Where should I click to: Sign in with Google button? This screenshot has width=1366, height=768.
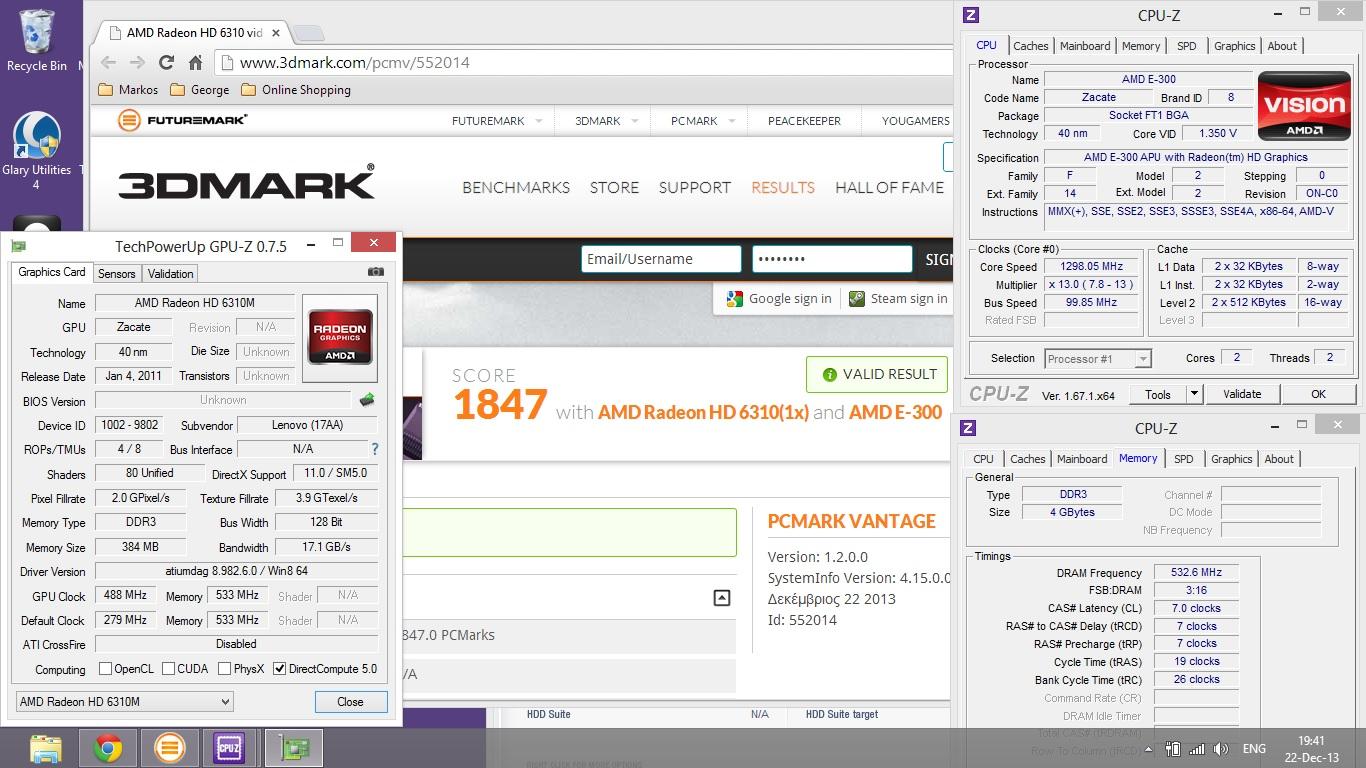[x=778, y=298]
